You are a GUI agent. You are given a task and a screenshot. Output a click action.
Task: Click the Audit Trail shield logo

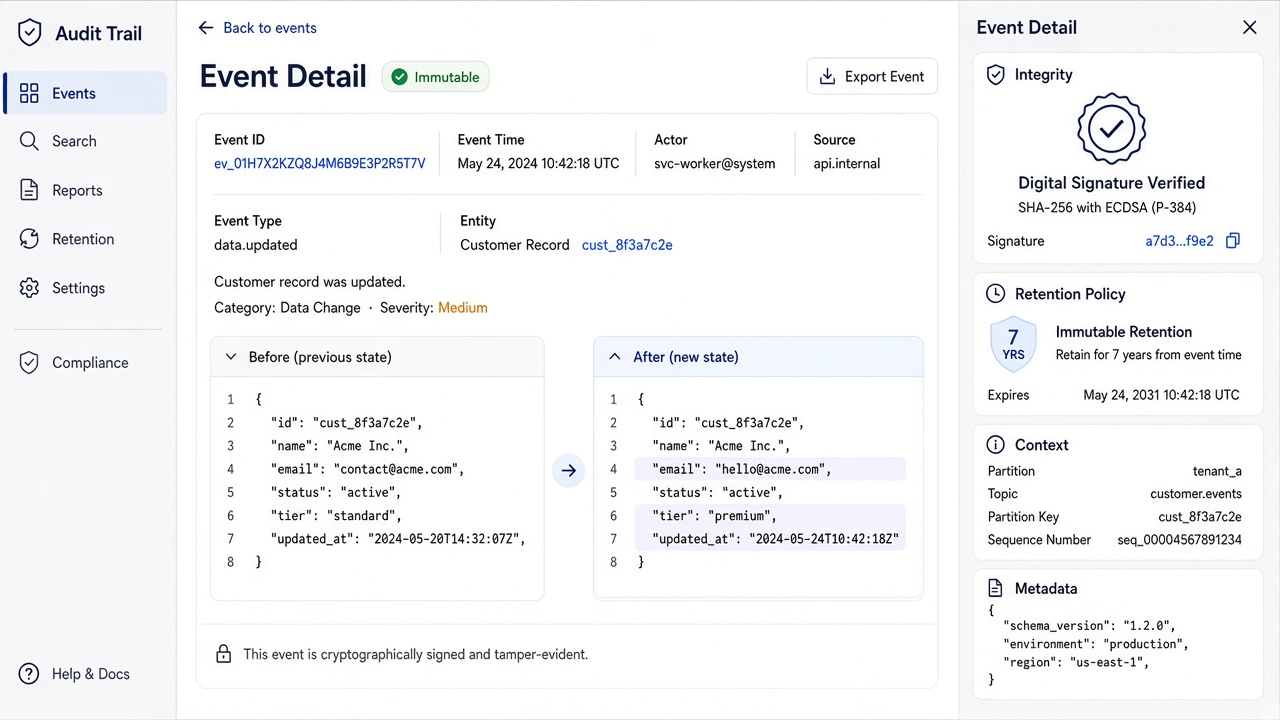tap(30, 33)
